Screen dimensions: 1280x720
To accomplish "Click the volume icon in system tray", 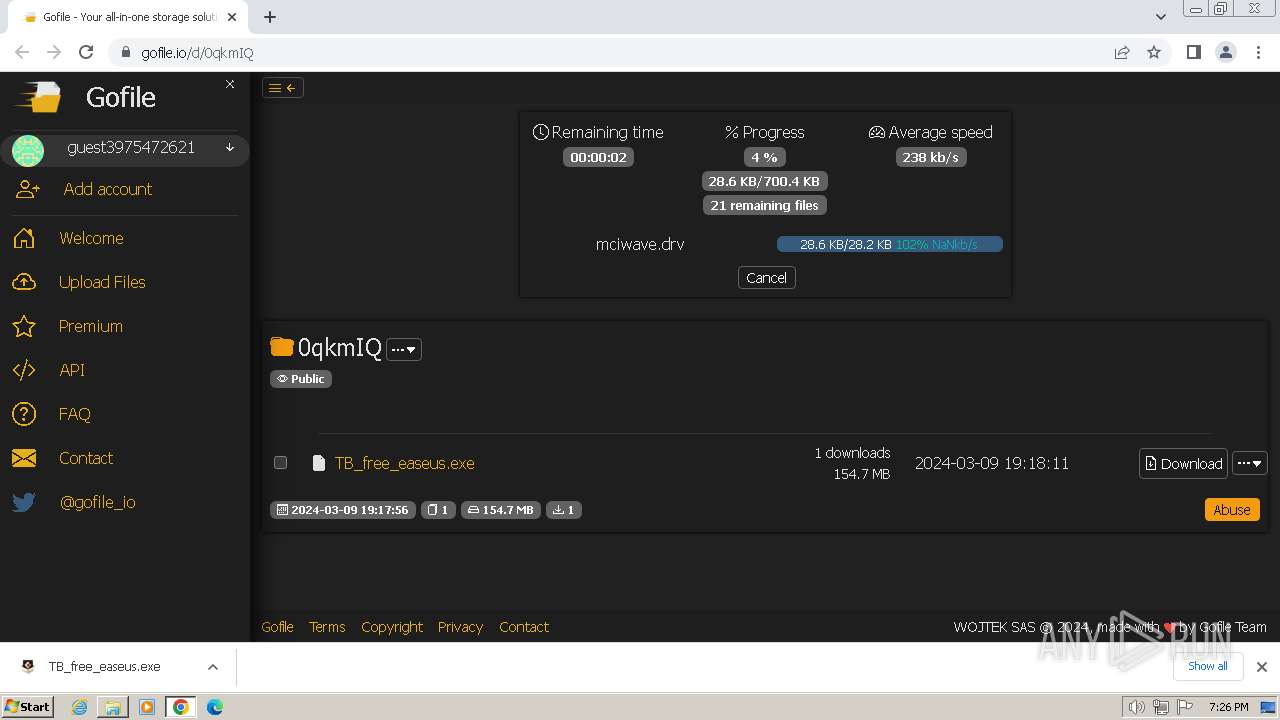I will point(1136,707).
